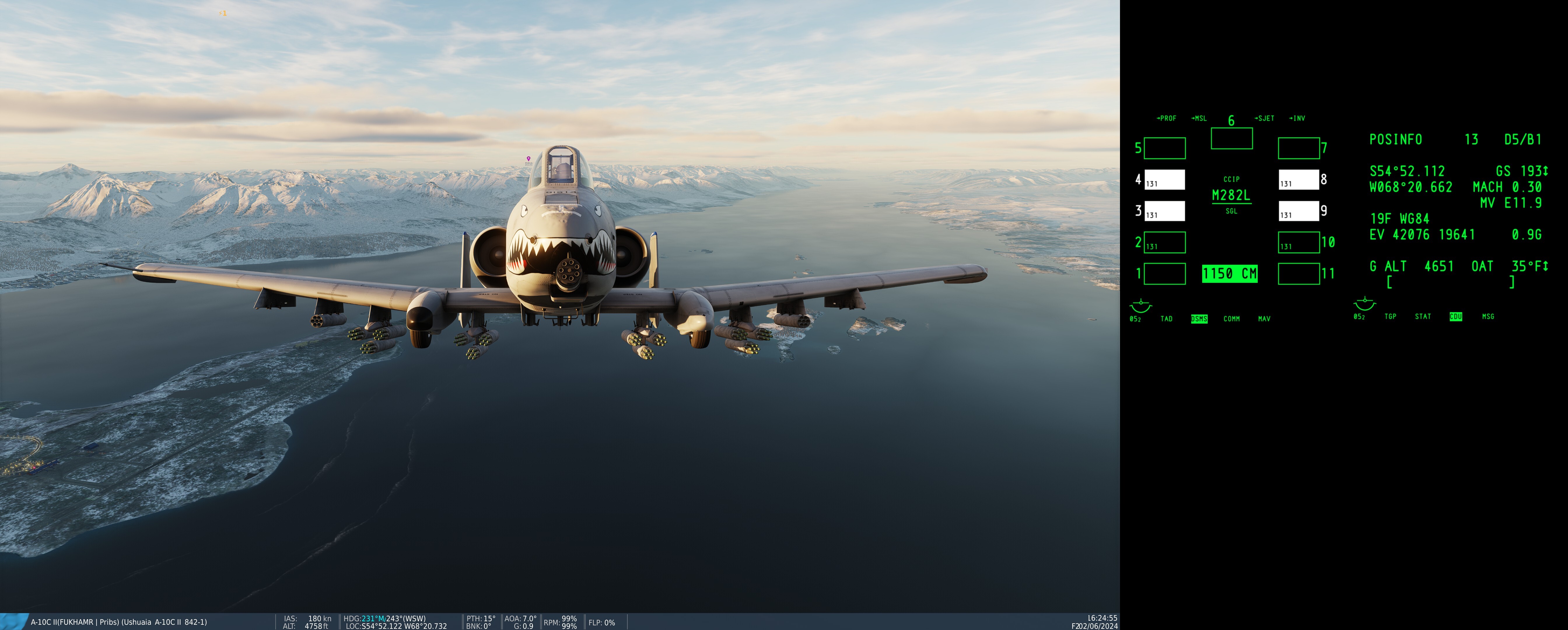Select empty weapon station 1 box
Image resolution: width=1568 pixels, height=630 pixels.
click(x=1164, y=274)
